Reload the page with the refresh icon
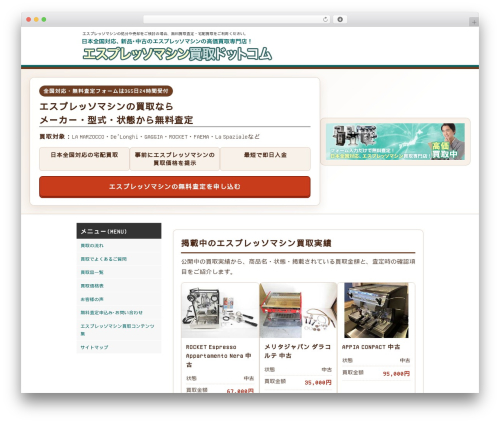The width and height of the screenshot is (500, 423). [x=325, y=20]
